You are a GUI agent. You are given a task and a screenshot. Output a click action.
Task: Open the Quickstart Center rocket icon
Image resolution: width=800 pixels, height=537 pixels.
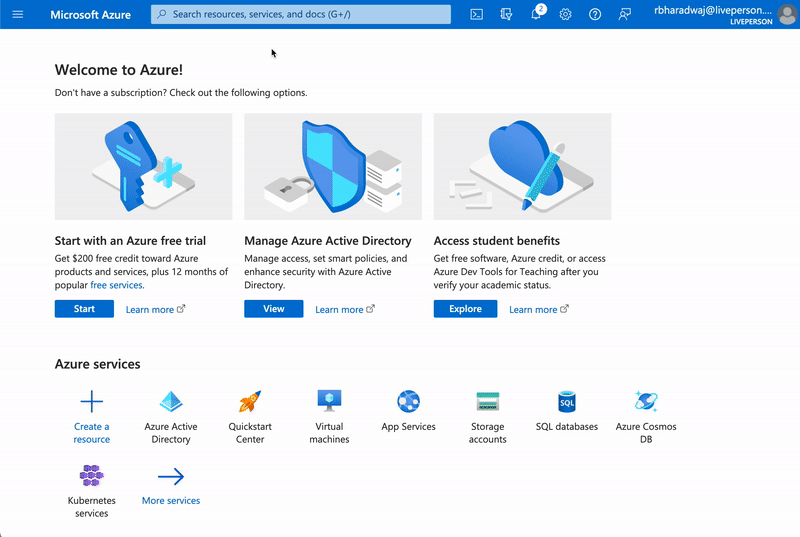(x=250, y=401)
